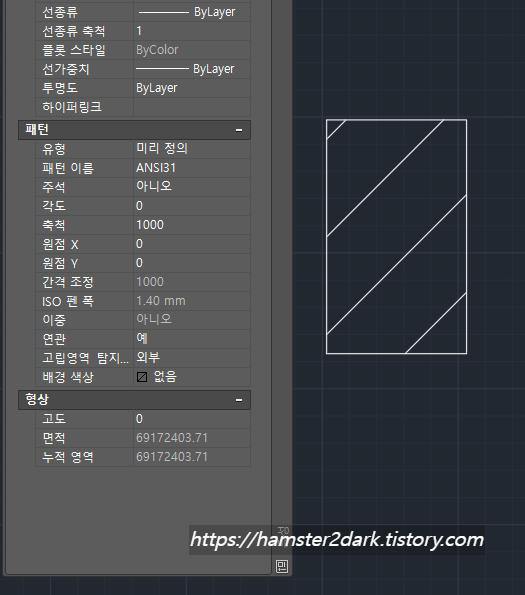
Task: Click the 투명도 ByLayer field
Action: (192, 88)
